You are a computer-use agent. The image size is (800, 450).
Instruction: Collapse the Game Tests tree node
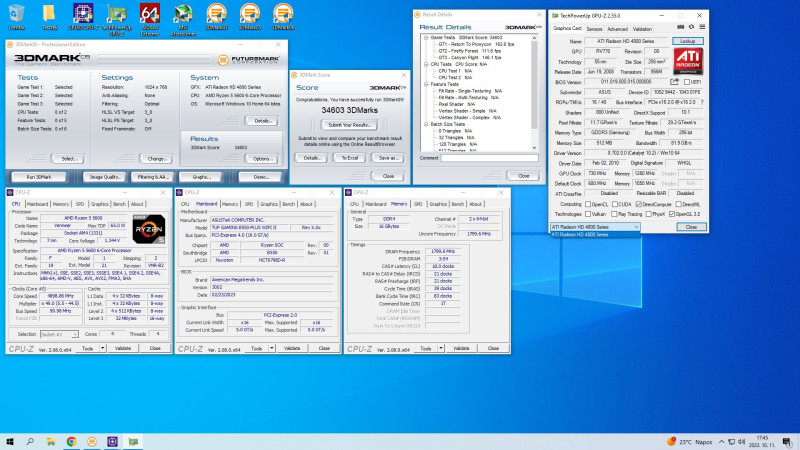coord(426,38)
